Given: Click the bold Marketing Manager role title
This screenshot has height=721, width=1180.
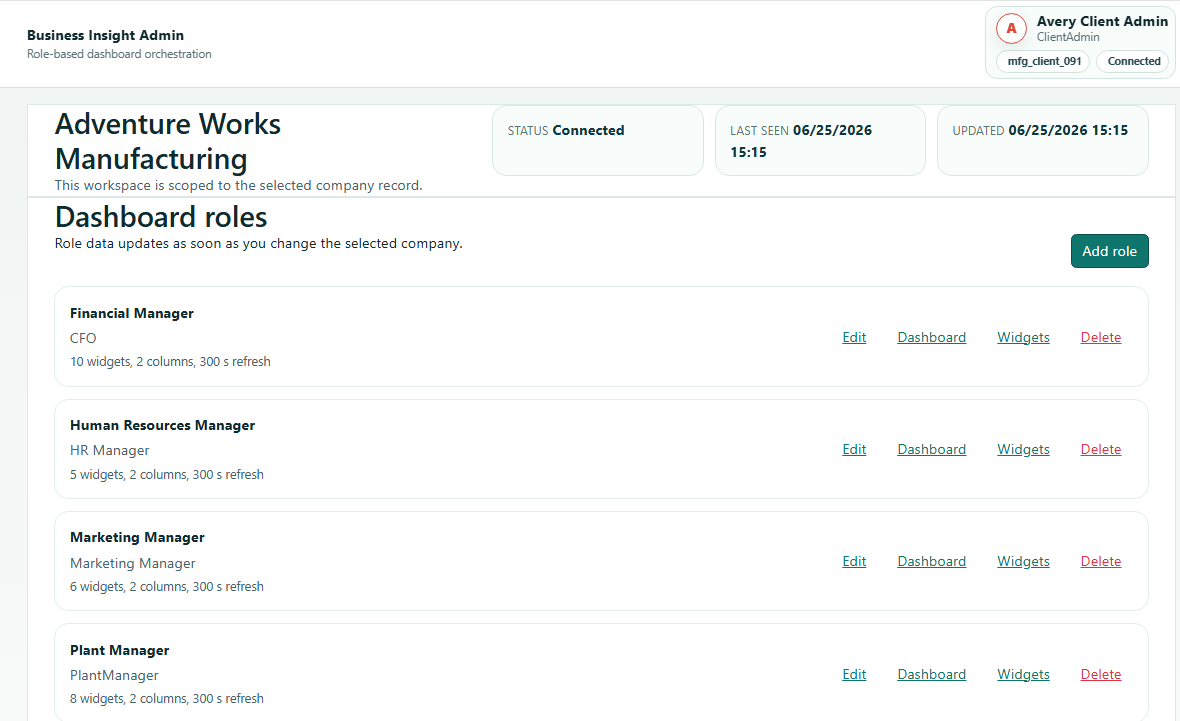Looking at the screenshot, I should coord(137,537).
